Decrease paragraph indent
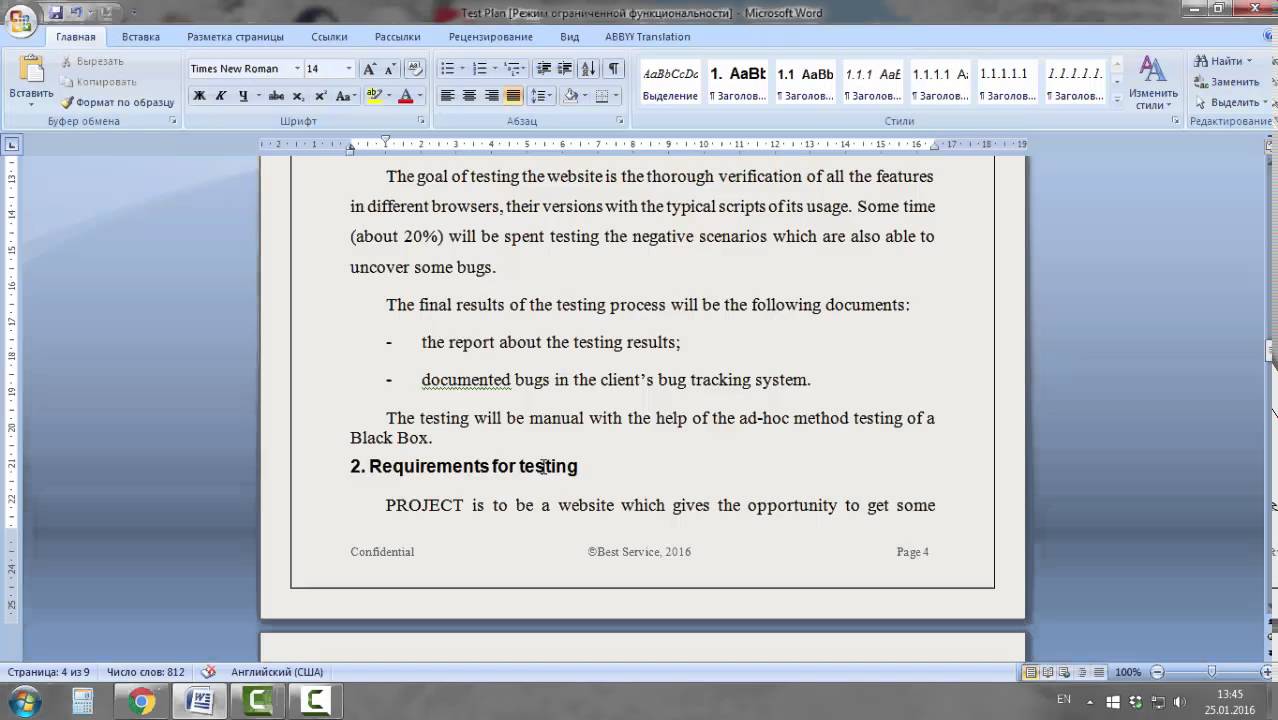 544,69
